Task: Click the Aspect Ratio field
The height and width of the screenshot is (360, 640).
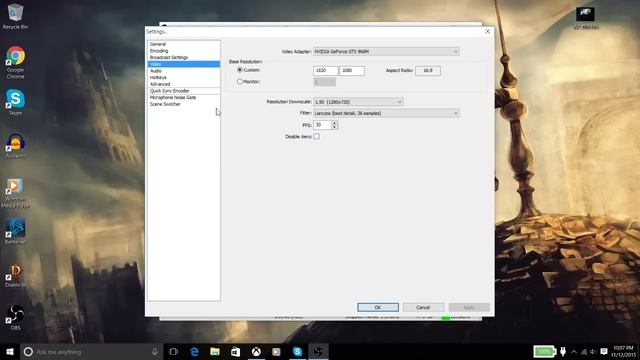Action: [x=428, y=71]
